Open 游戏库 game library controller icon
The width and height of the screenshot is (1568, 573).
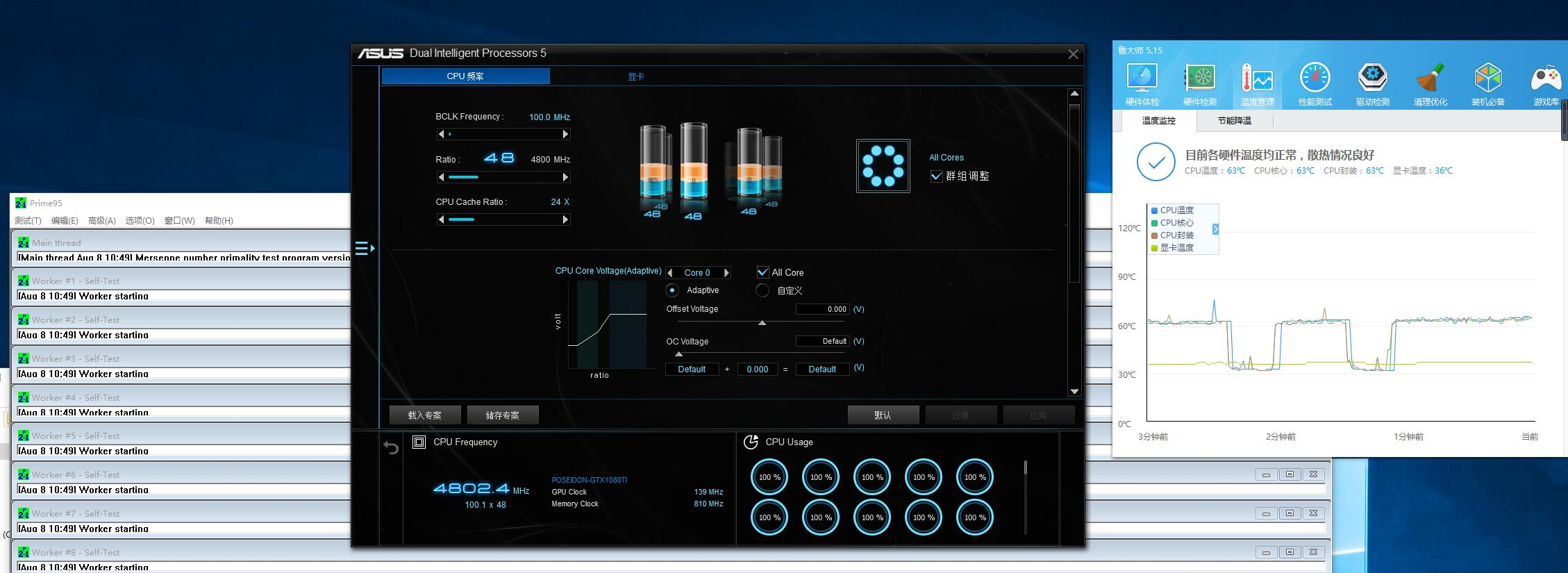click(1546, 85)
